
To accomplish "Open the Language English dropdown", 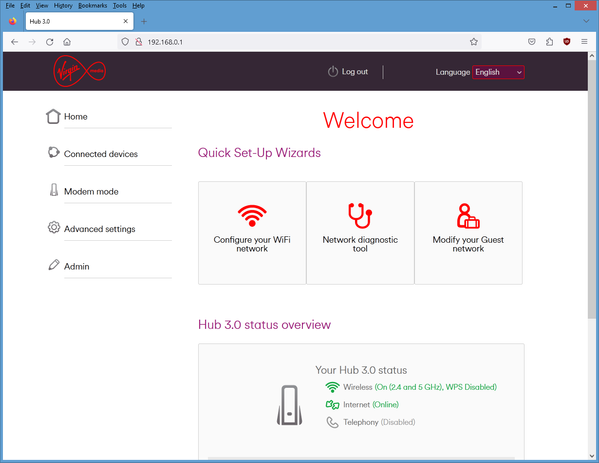I will point(498,72).
